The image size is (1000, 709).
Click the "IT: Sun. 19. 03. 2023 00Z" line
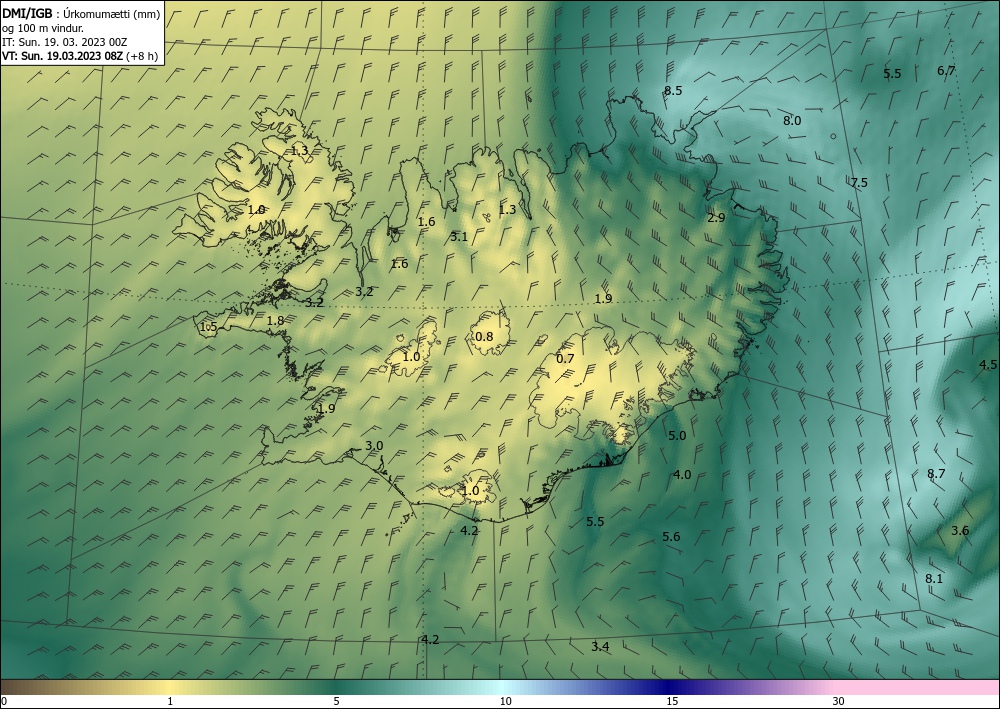(64, 42)
